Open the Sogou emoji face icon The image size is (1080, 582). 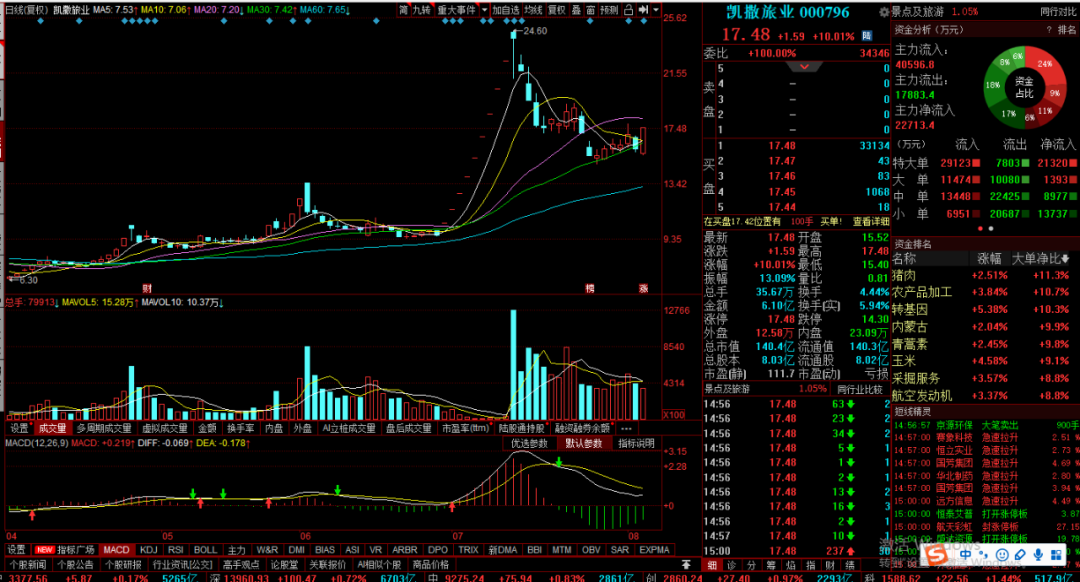coord(1002,554)
